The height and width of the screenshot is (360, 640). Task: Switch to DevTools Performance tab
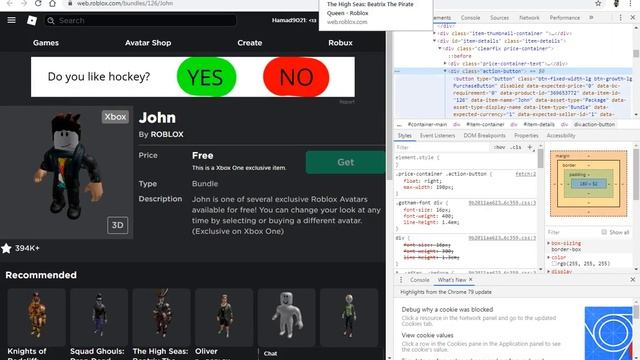click(x=564, y=18)
